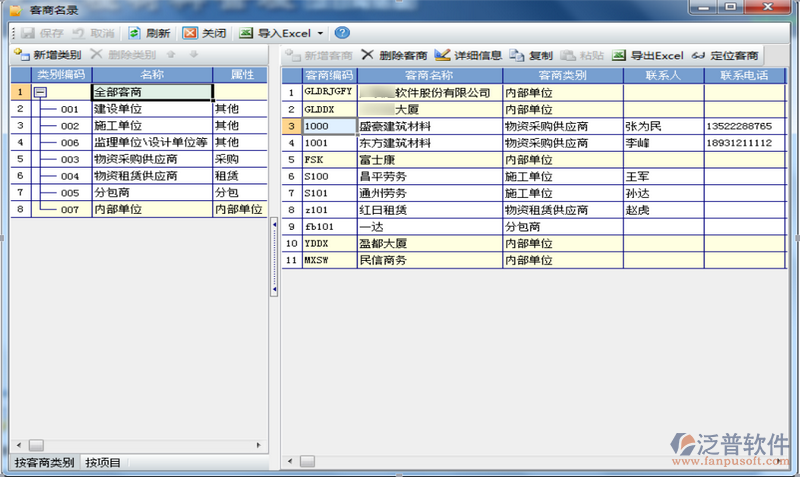Click the 关闭 close toolbar icon
Image resolution: width=800 pixels, height=477 pixels.
190,33
